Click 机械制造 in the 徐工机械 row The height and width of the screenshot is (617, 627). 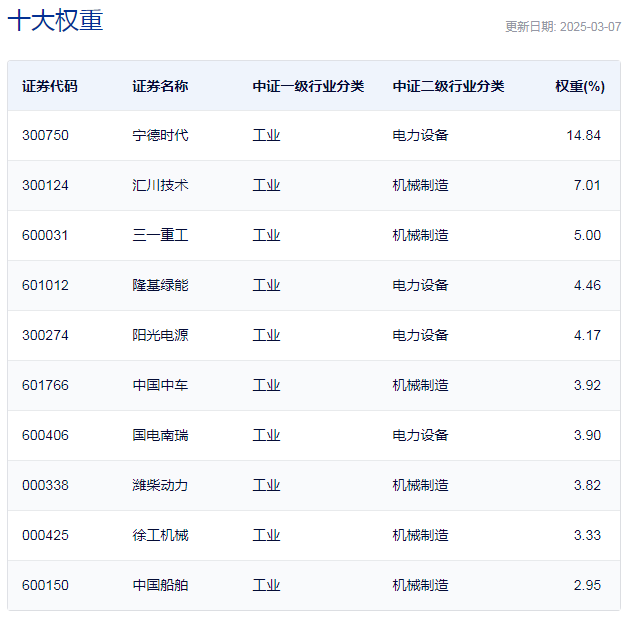pos(420,535)
